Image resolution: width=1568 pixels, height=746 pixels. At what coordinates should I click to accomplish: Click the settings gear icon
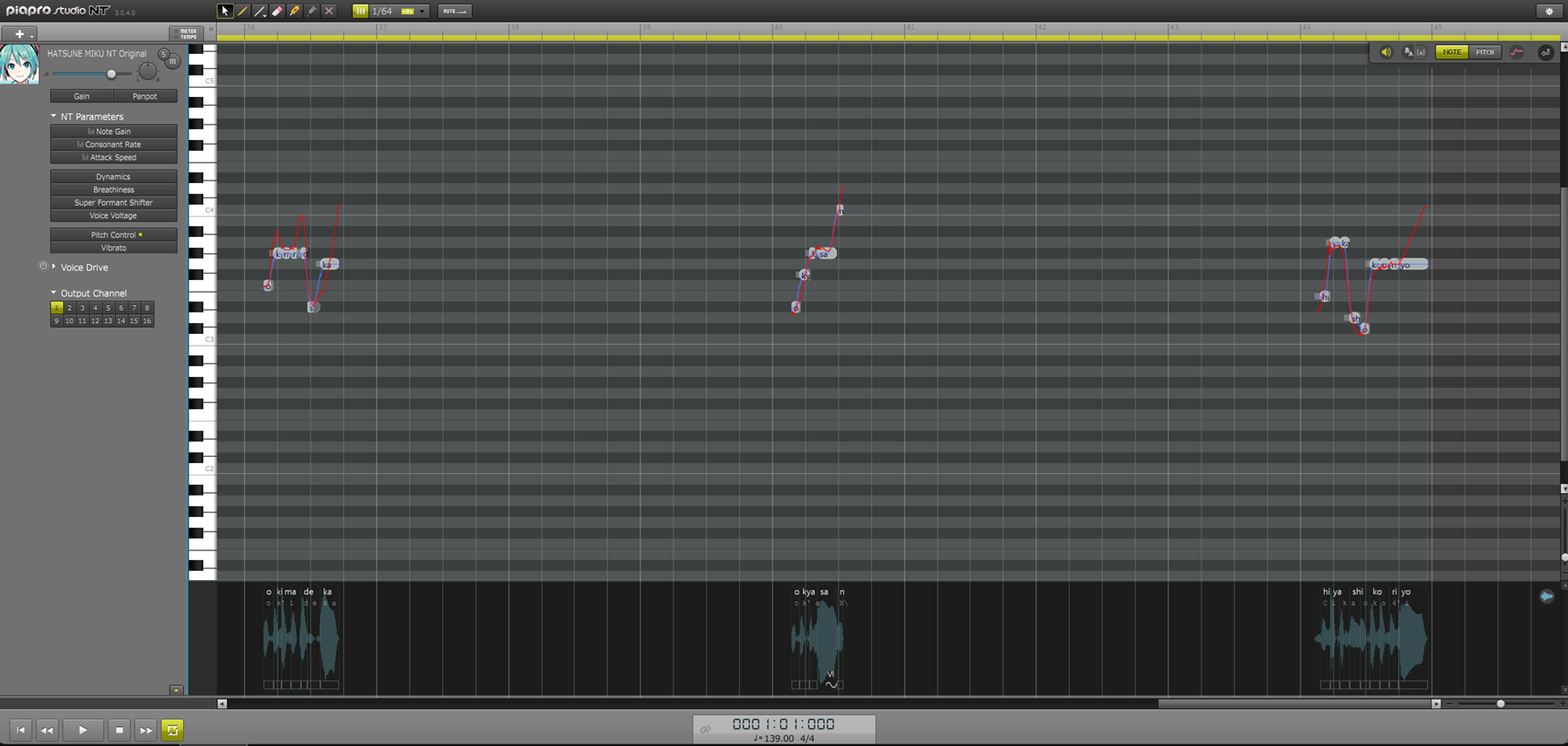click(x=1549, y=11)
